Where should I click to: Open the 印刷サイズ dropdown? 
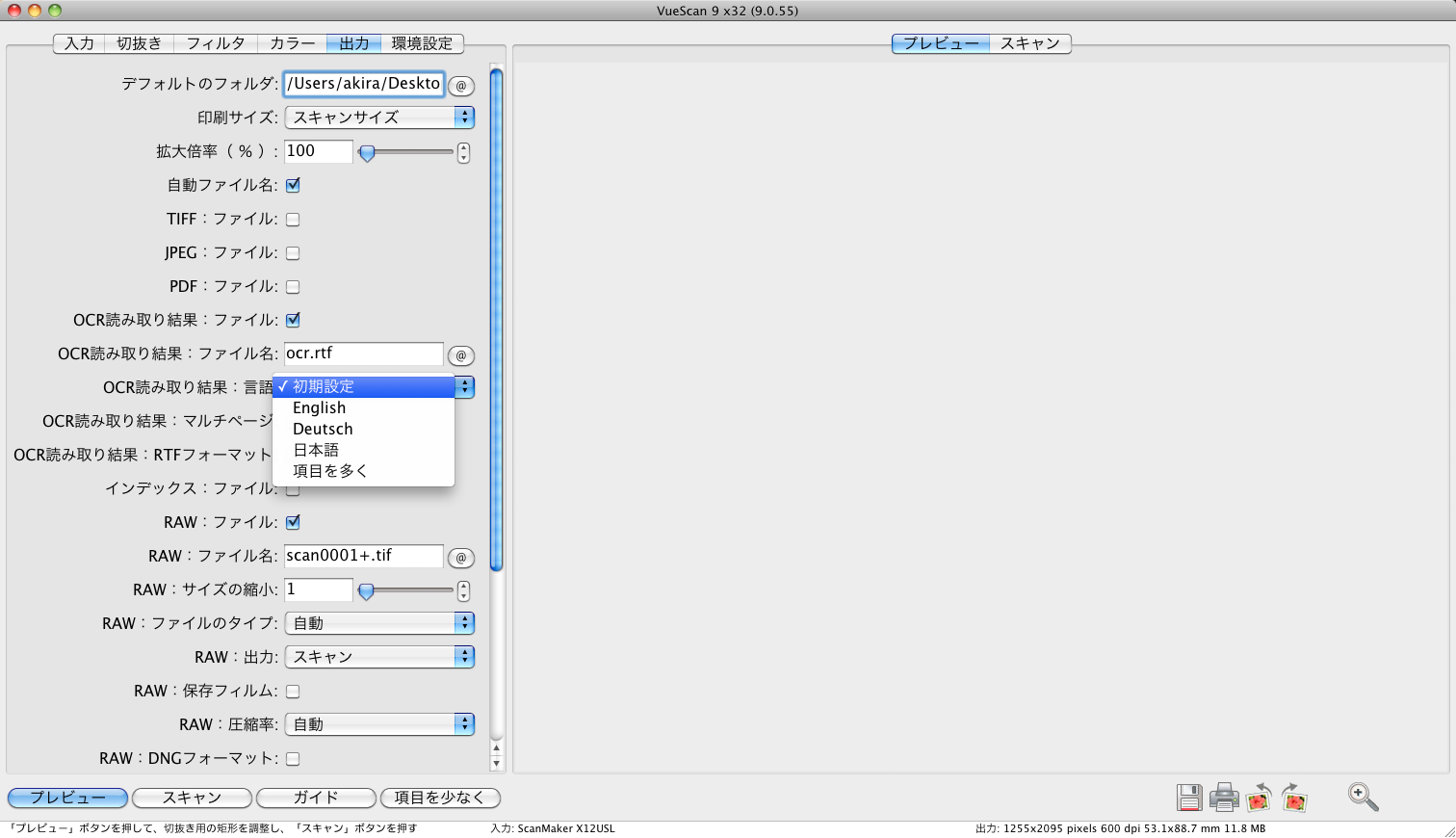coord(379,118)
